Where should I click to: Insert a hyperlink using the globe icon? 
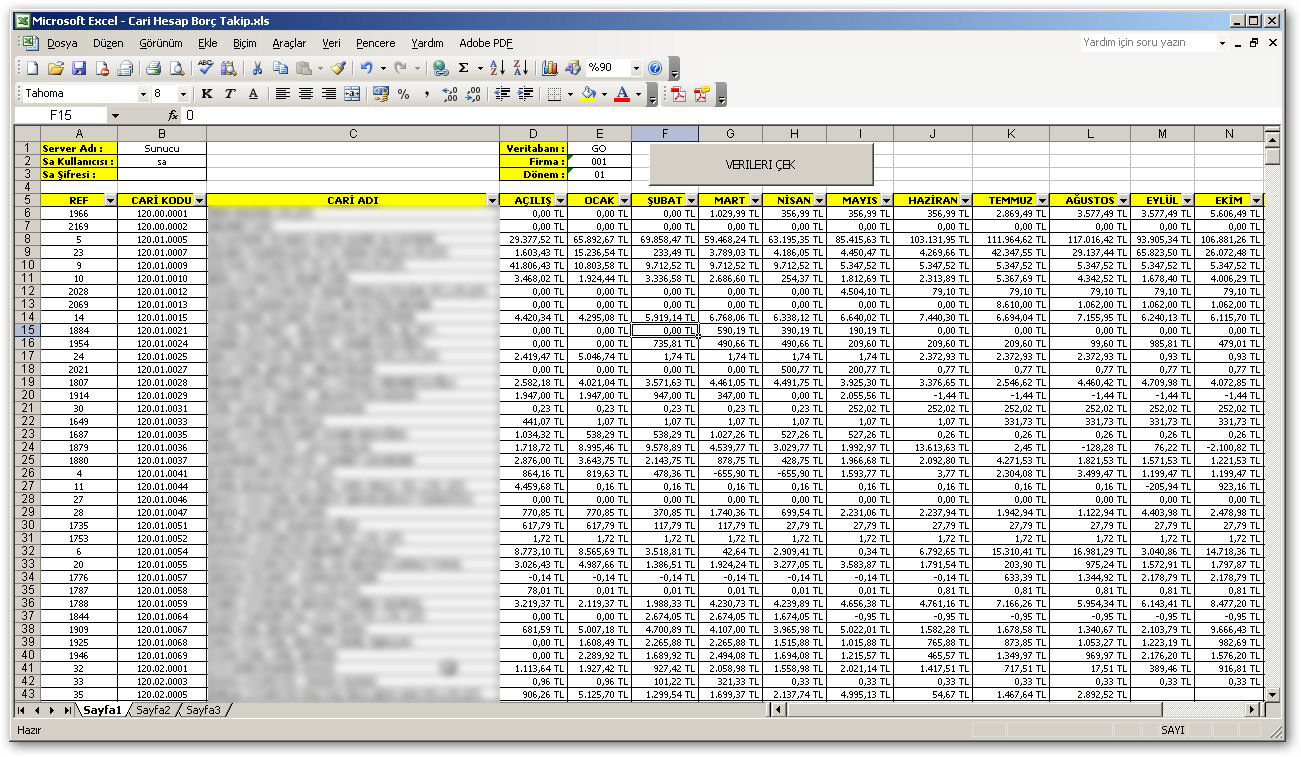[440, 68]
